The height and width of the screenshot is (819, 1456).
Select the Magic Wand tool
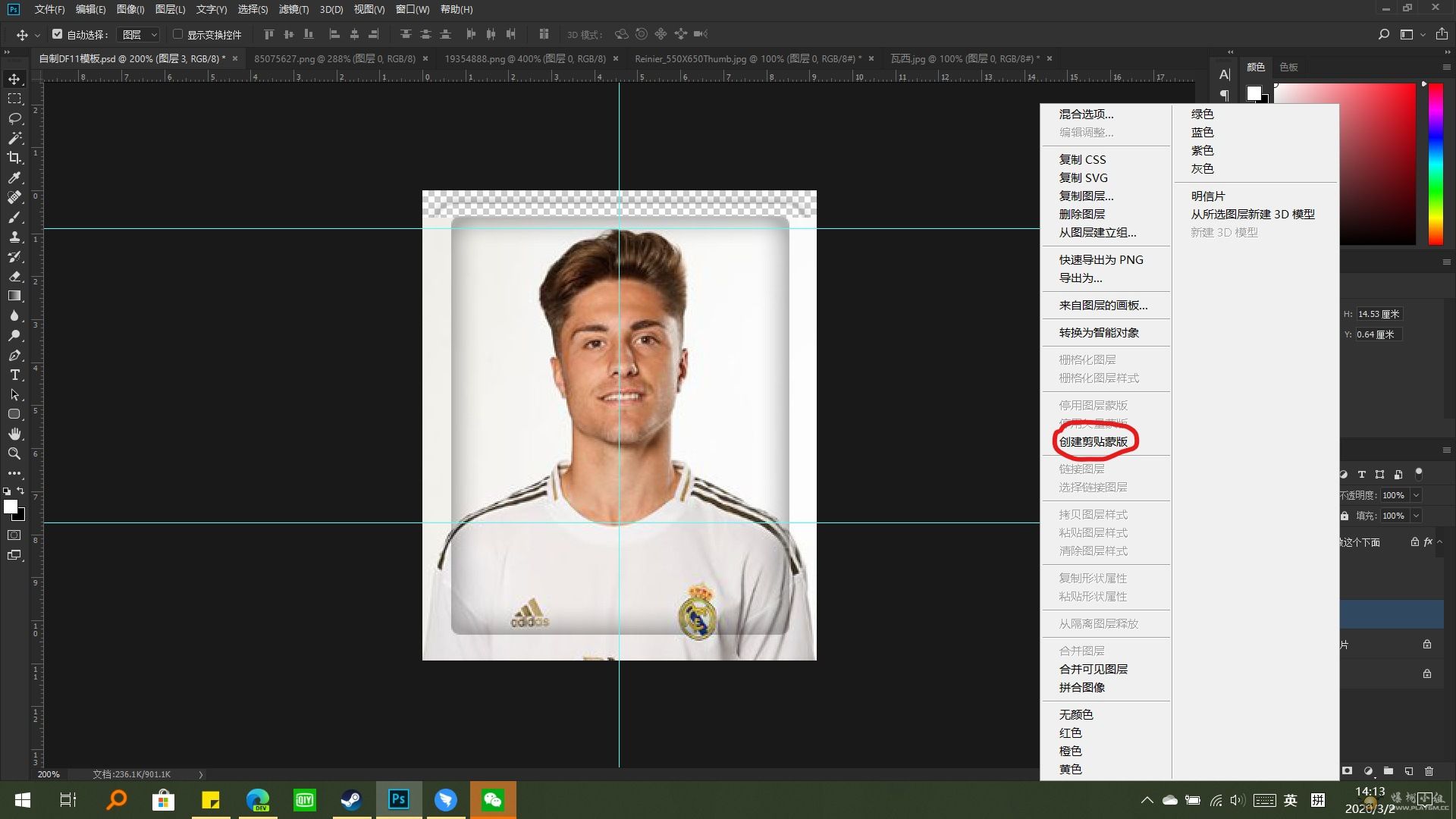point(14,138)
